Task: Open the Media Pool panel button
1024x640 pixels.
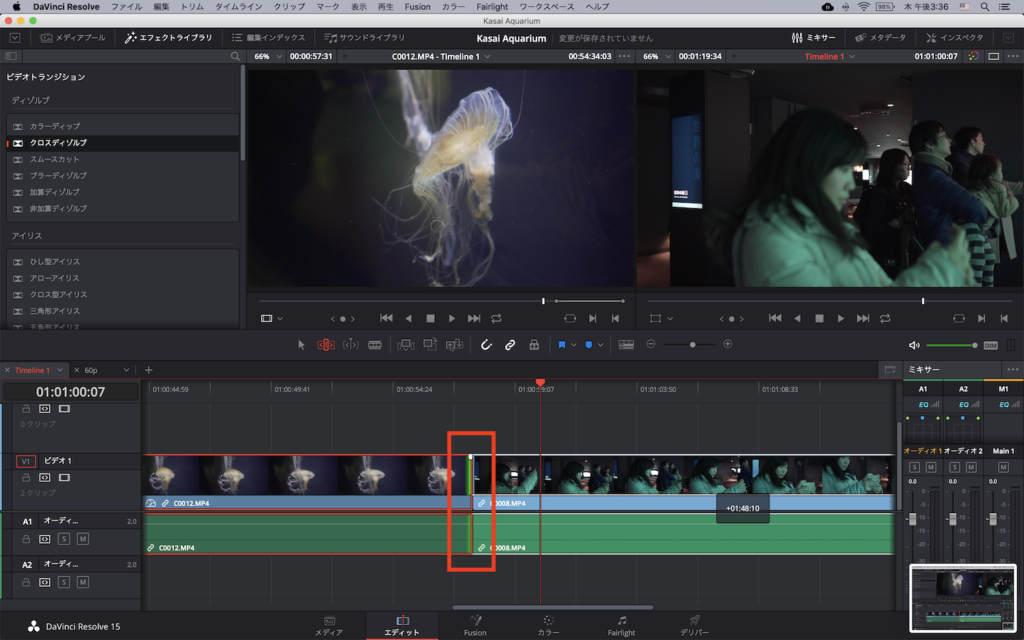Action: [72, 38]
